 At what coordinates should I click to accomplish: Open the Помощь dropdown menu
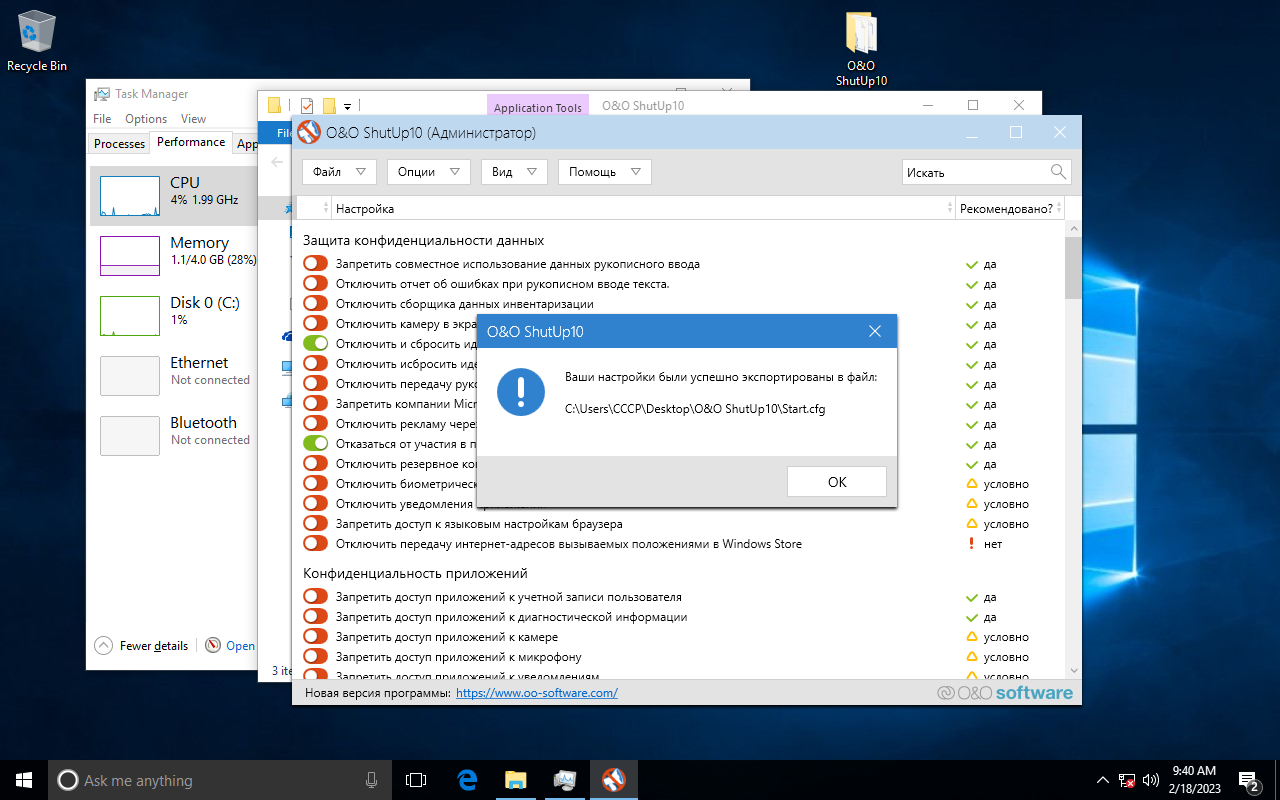coord(605,172)
